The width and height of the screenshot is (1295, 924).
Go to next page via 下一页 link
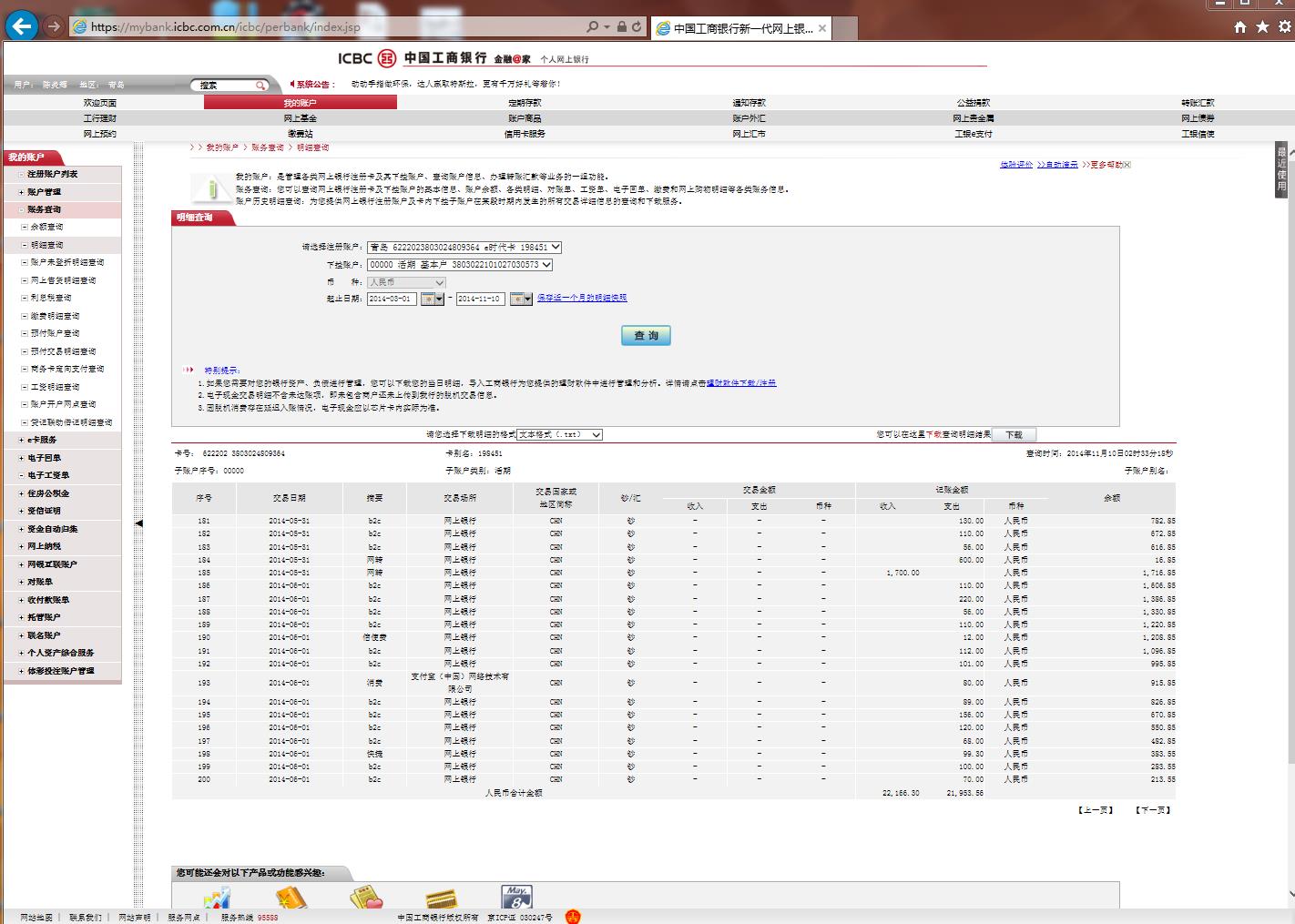click(1153, 810)
